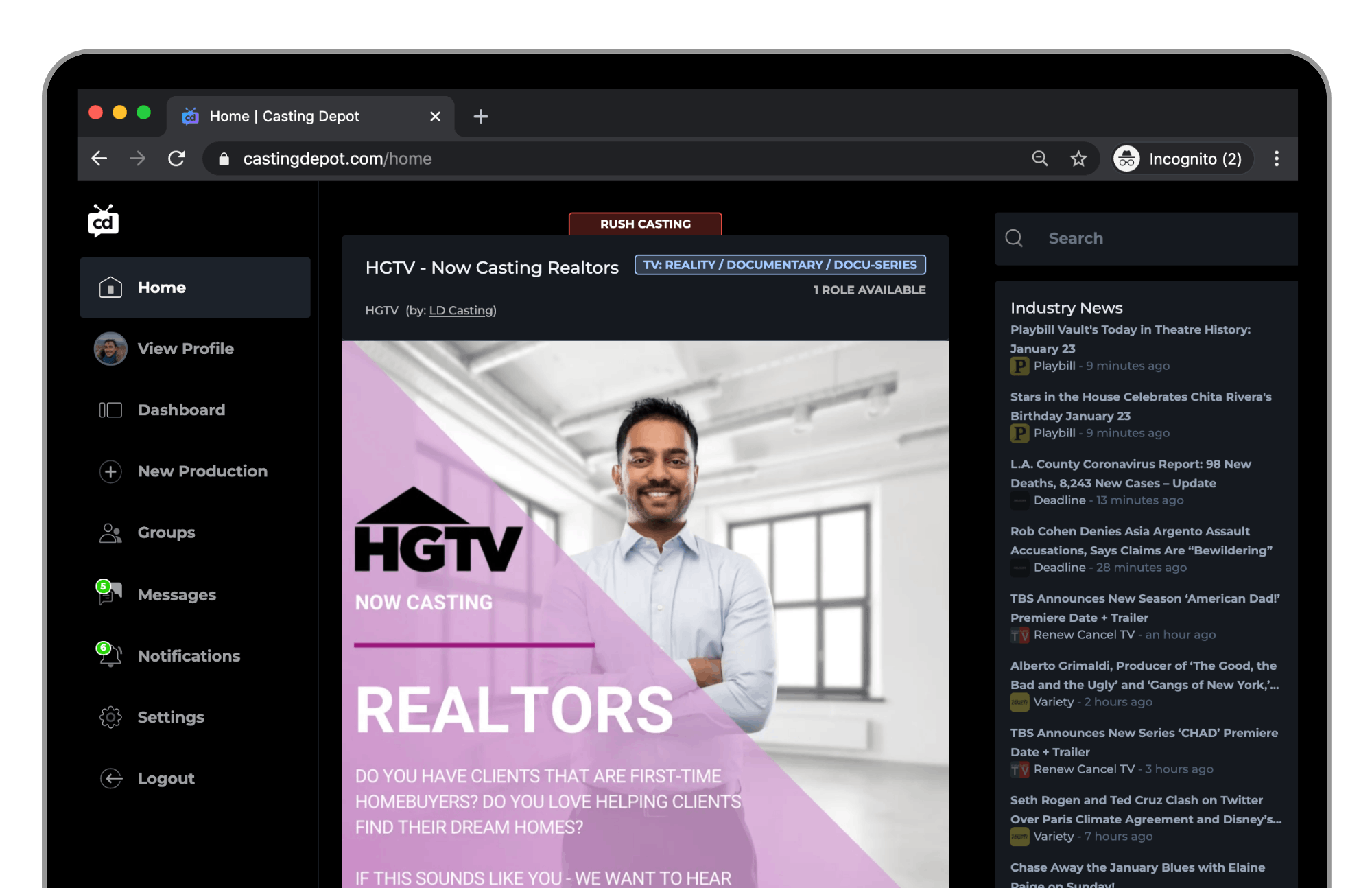Click the browser zoom magnifier icon
This screenshot has width=1372, height=888.
tap(1040, 159)
